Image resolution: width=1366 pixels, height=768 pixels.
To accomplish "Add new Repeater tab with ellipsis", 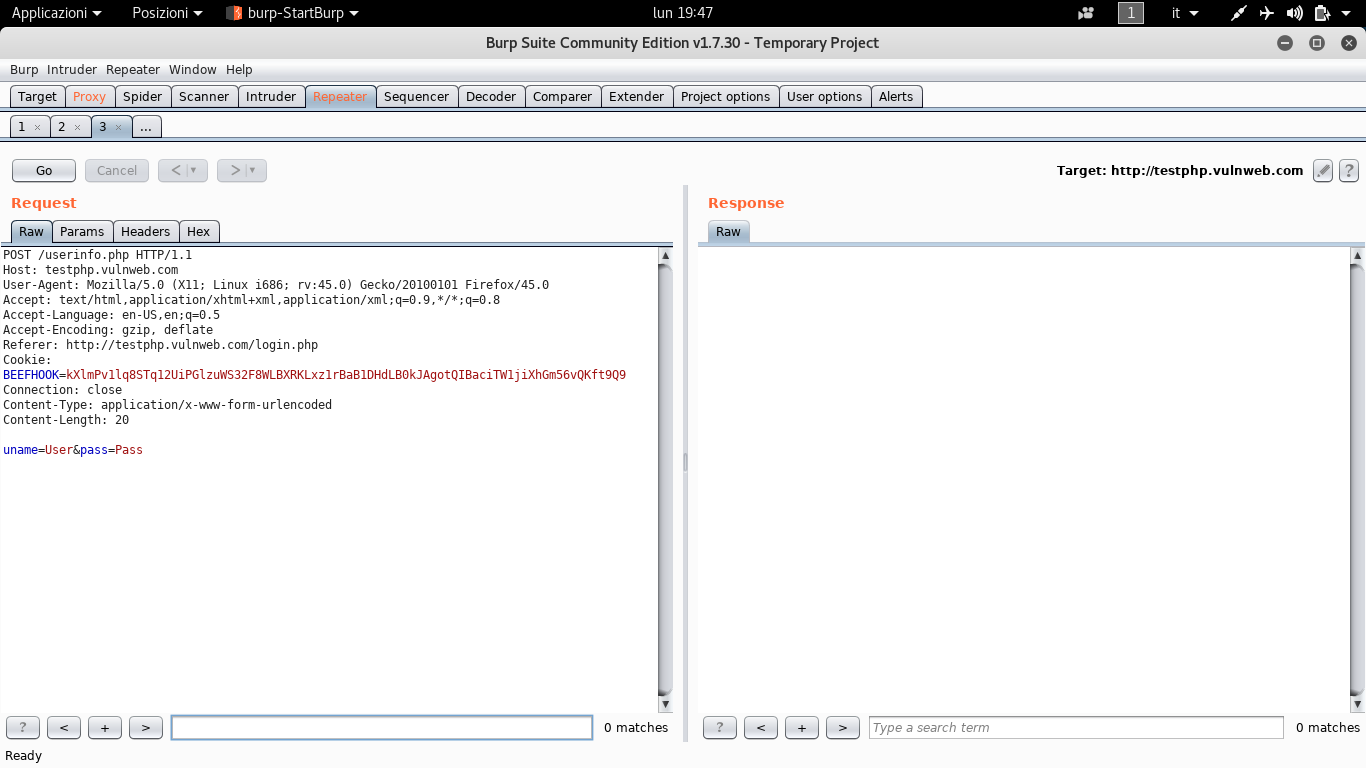I will coord(146,127).
